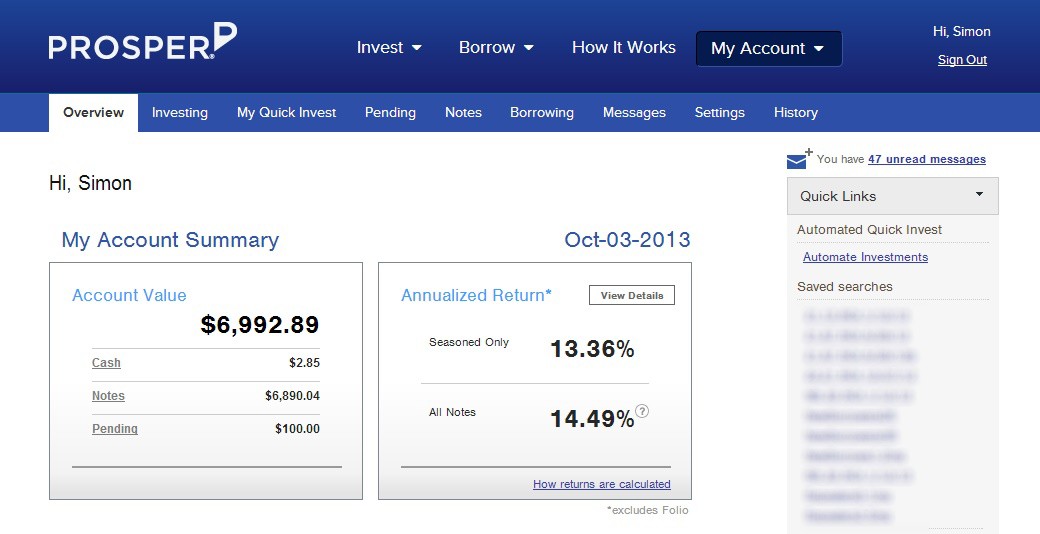Go to How It Works page
The width and height of the screenshot is (1040, 534).
(x=623, y=47)
